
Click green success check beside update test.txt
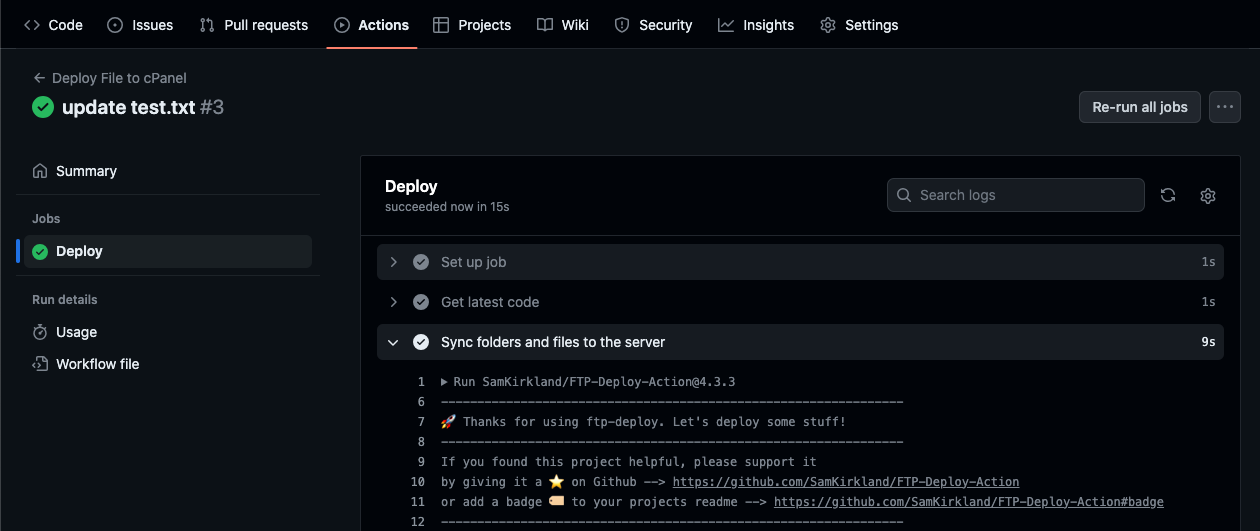click(43, 107)
